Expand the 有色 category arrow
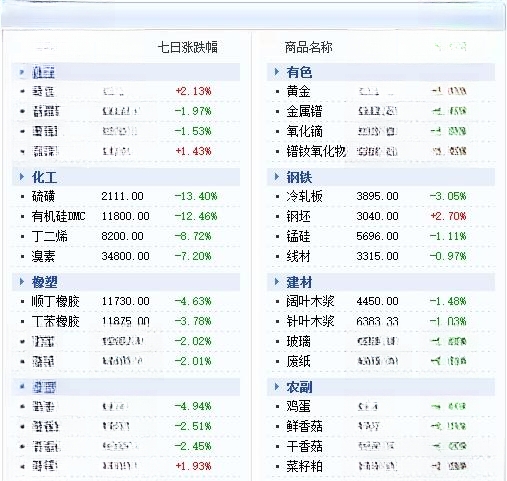 [x=276, y=72]
